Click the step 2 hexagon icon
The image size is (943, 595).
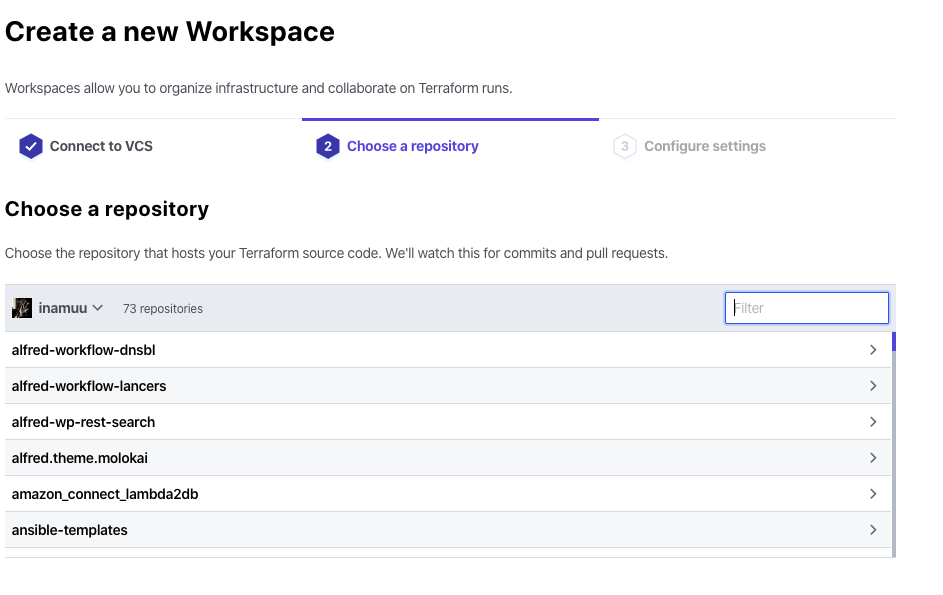point(327,147)
